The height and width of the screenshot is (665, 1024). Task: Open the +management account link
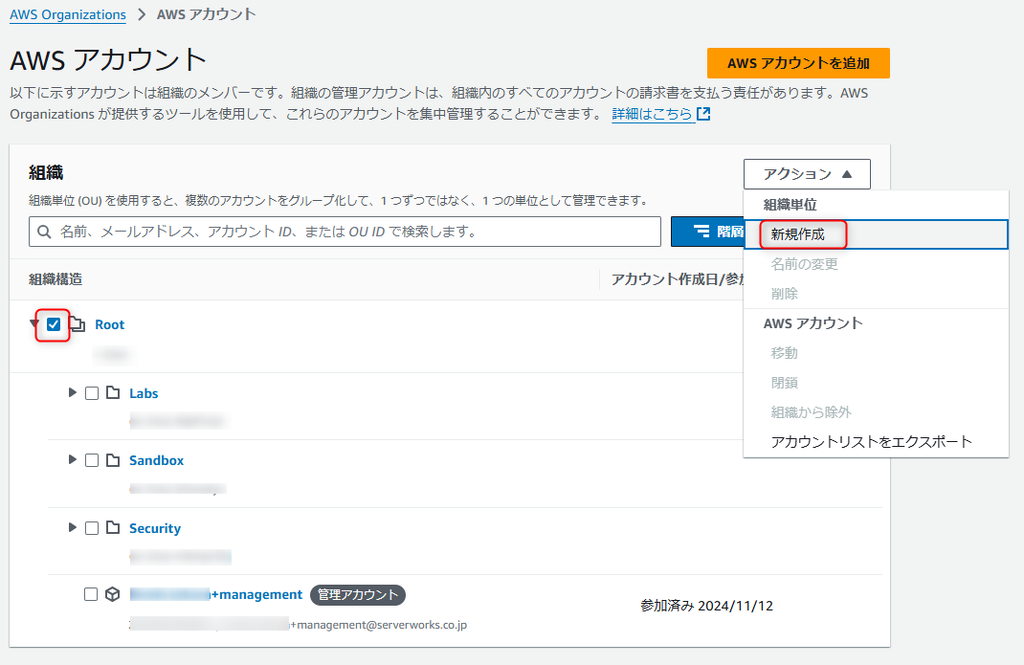[x=216, y=594]
